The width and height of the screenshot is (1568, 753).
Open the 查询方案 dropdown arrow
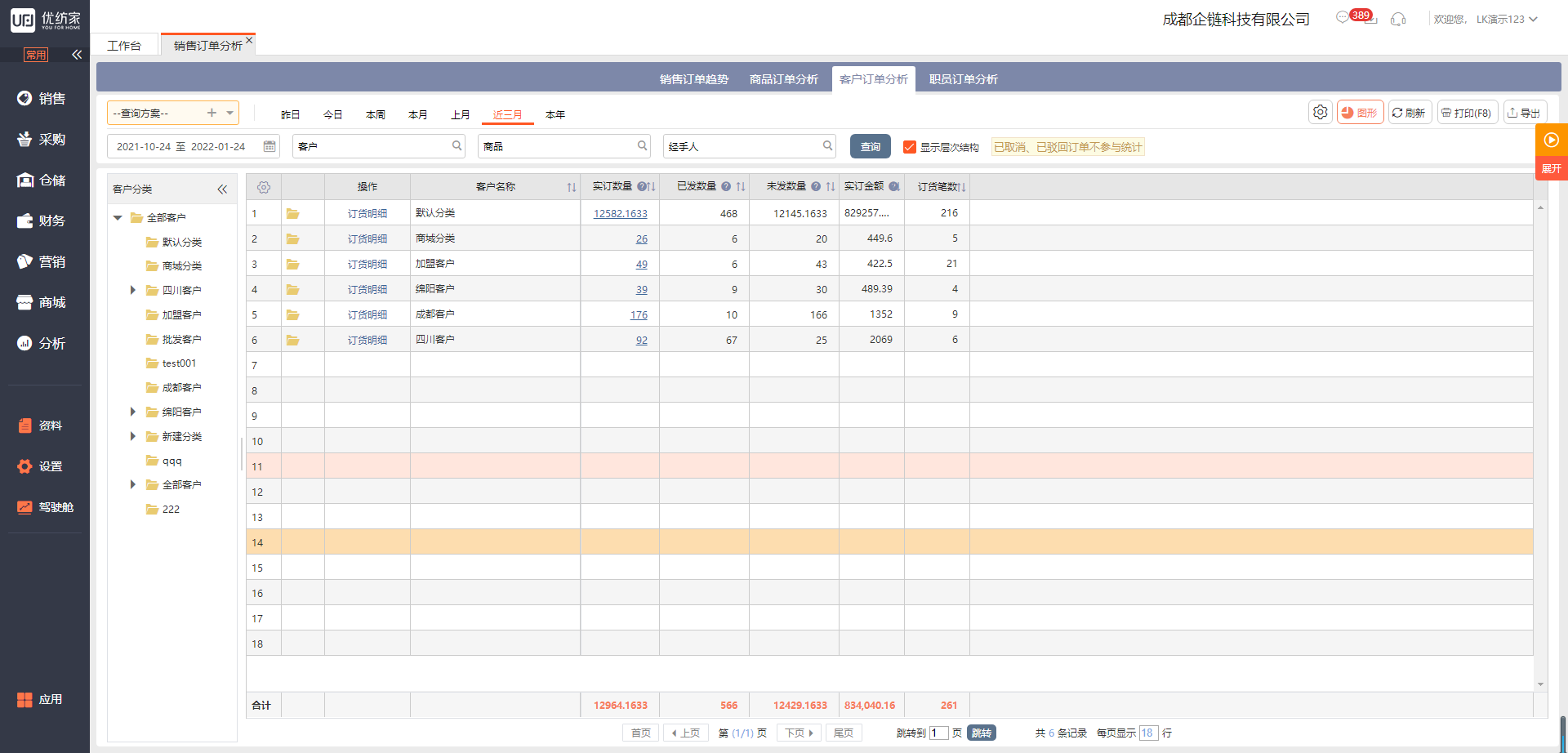click(x=230, y=113)
